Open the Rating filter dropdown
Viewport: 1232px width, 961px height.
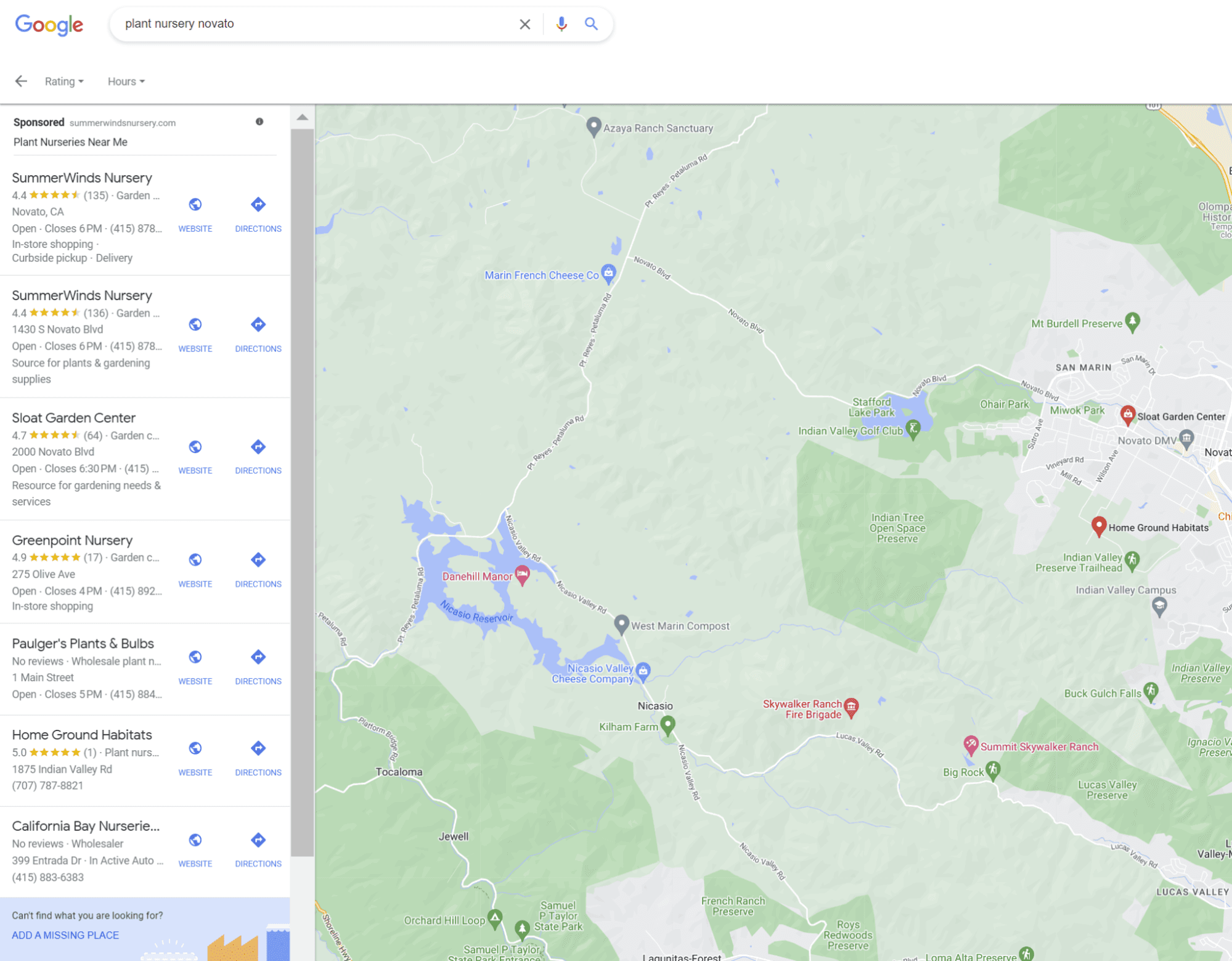point(64,81)
